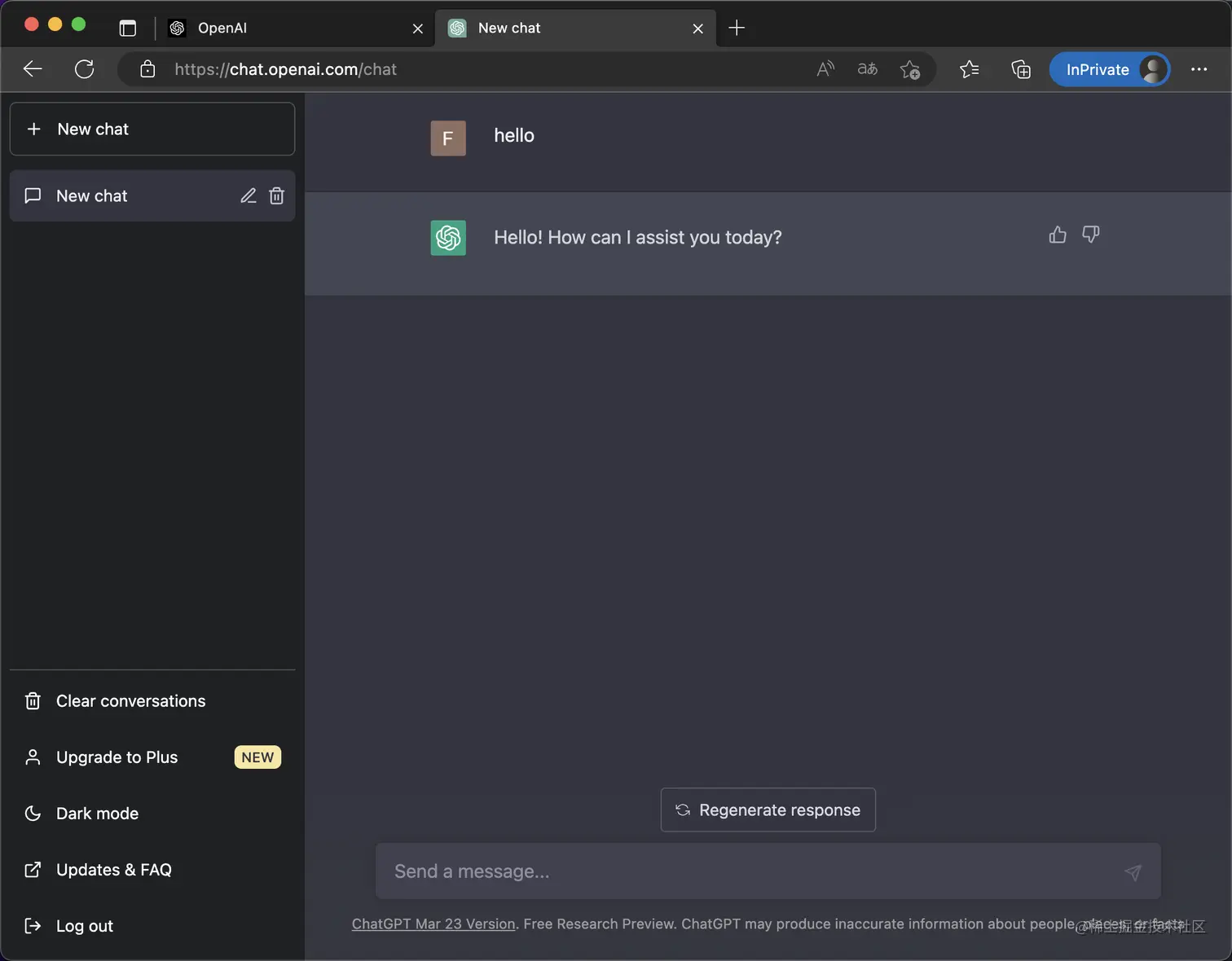The width and height of the screenshot is (1232, 961).
Task: Select the New chat conversation item
Action: tap(152, 195)
